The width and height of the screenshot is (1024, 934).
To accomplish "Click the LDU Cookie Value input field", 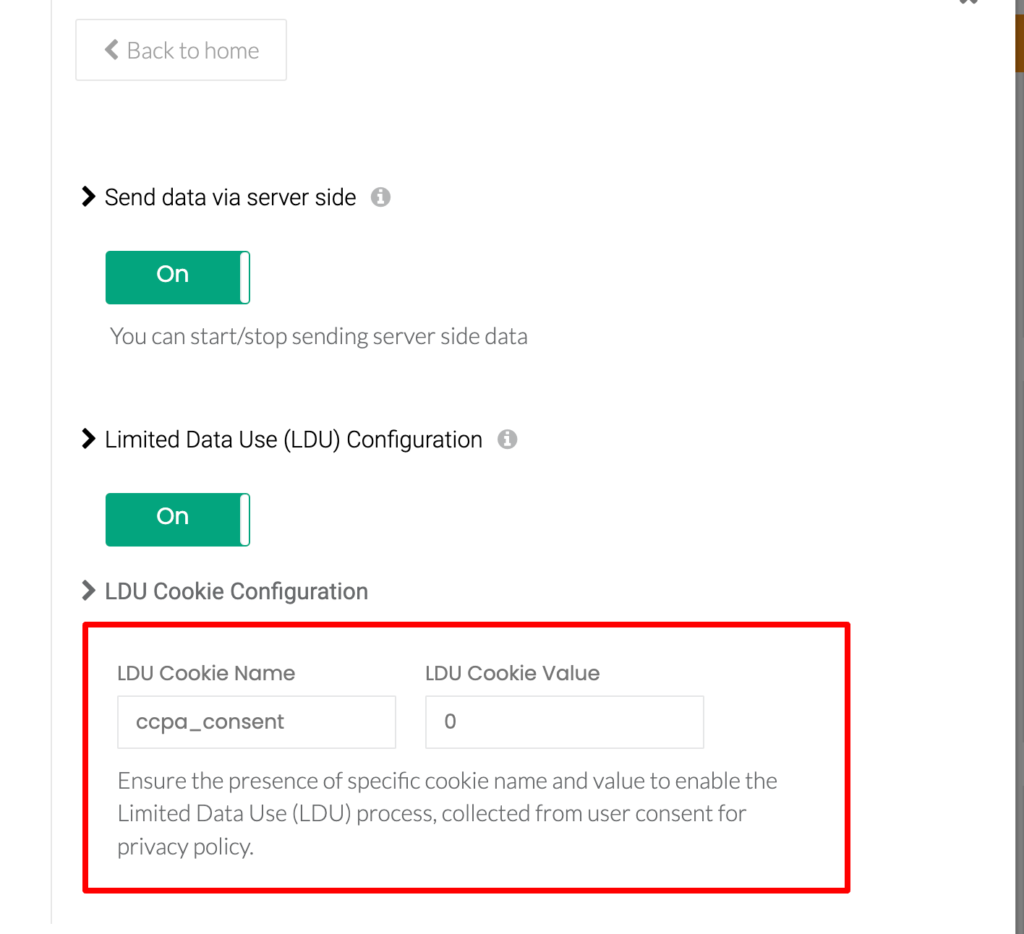I will [565, 722].
